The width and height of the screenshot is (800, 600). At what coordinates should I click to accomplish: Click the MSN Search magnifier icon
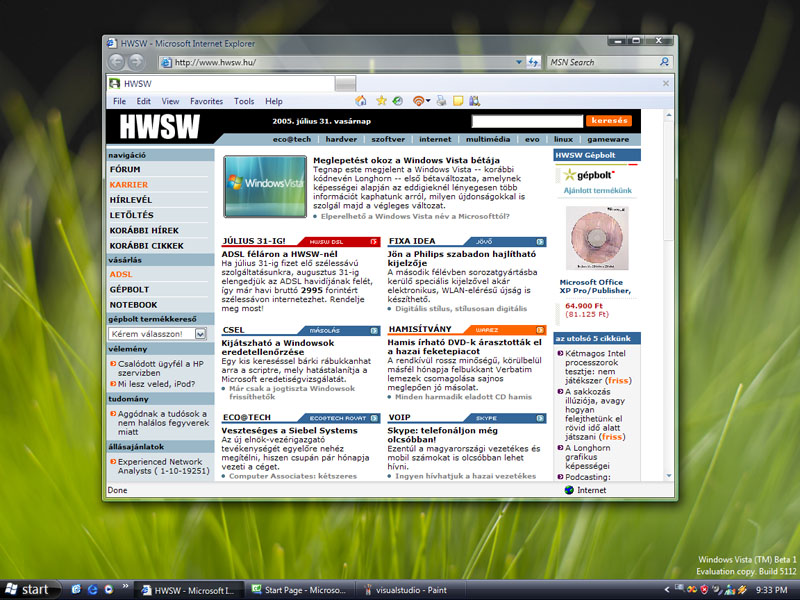(664, 62)
